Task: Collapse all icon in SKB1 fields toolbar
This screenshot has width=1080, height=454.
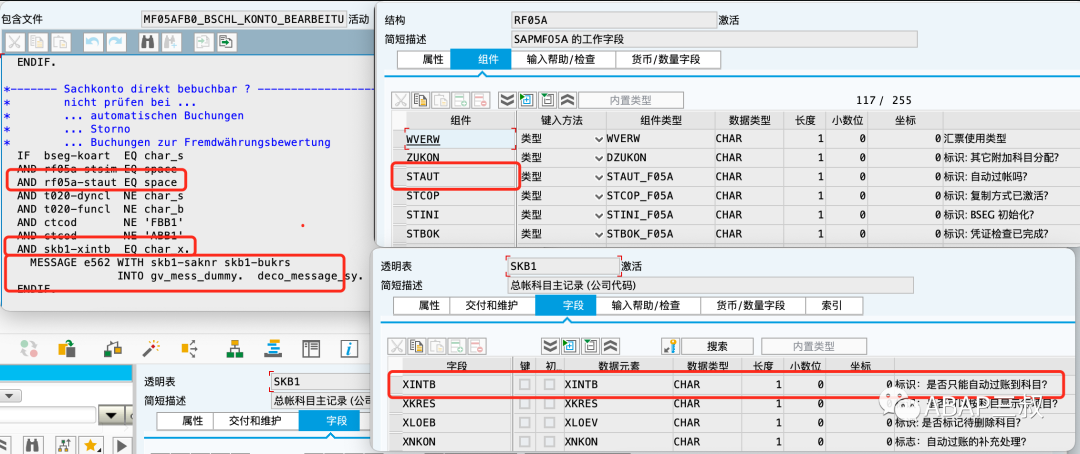Action: [610, 346]
